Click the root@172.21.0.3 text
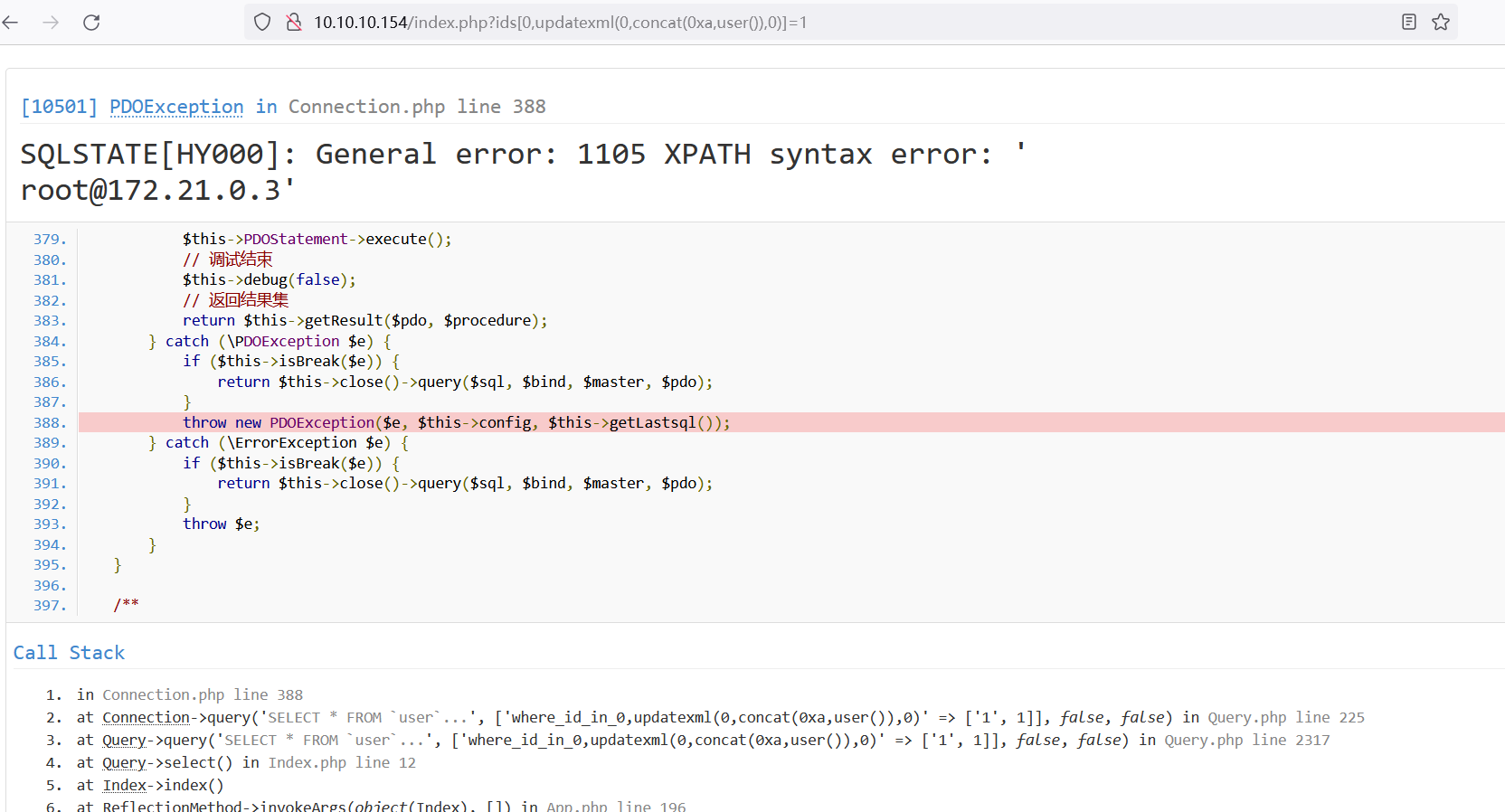This screenshot has height=812, width=1505. point(150,191)
